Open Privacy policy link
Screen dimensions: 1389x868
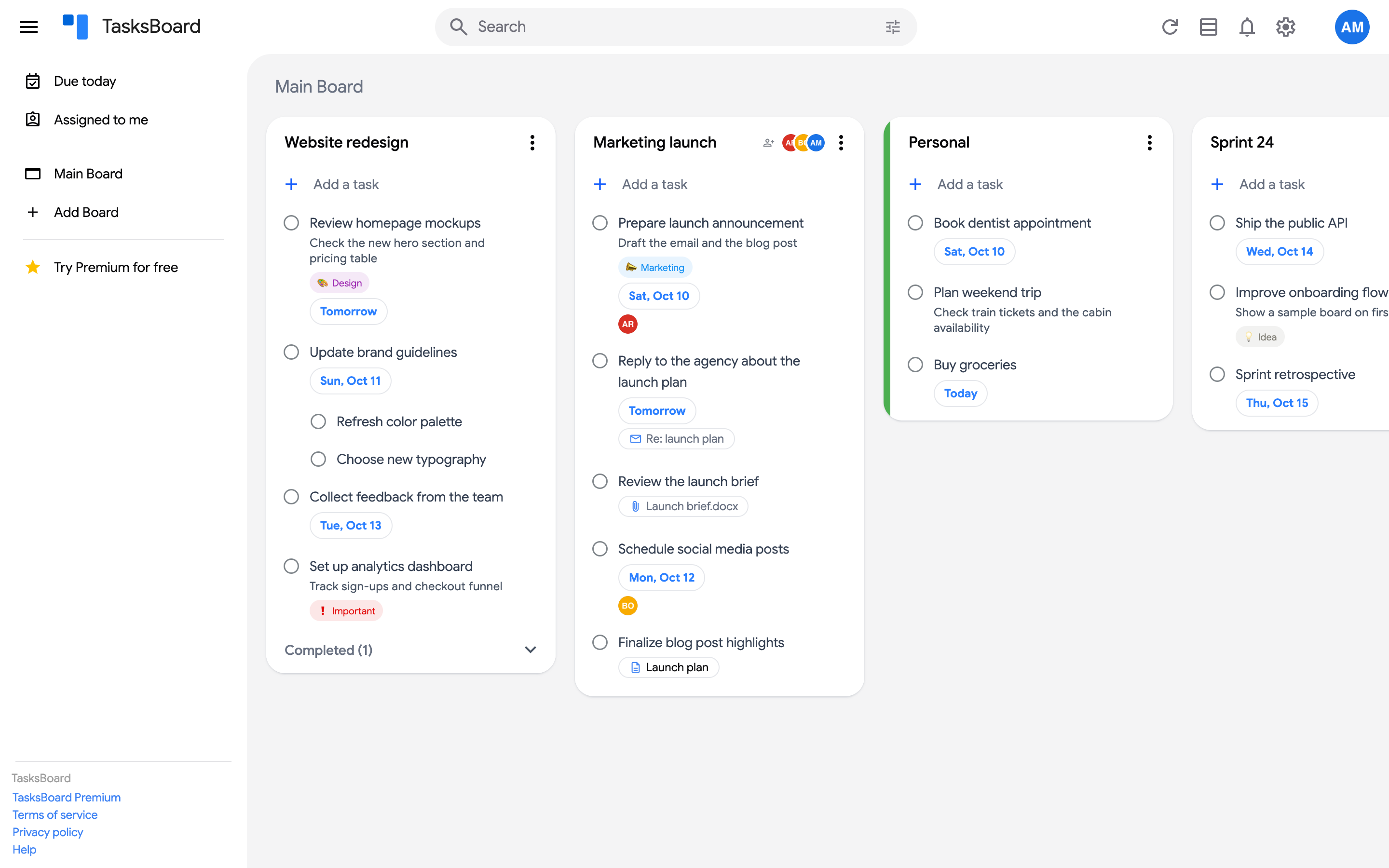click(48, 832)
